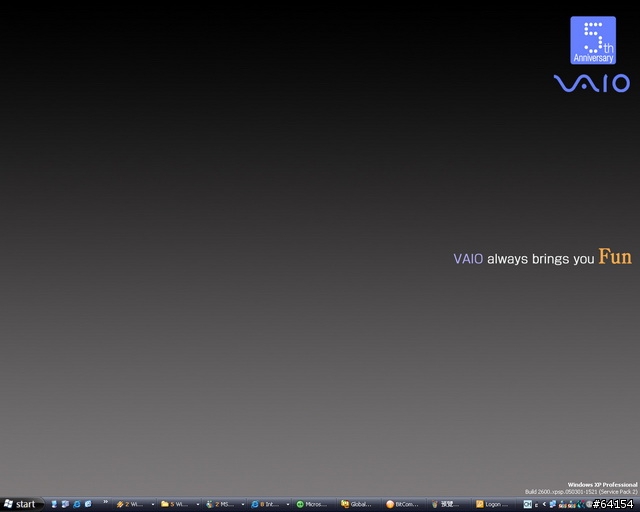Launch Internet Explorer from Quick Launch
640x512 pixels.
coord(77,504)
